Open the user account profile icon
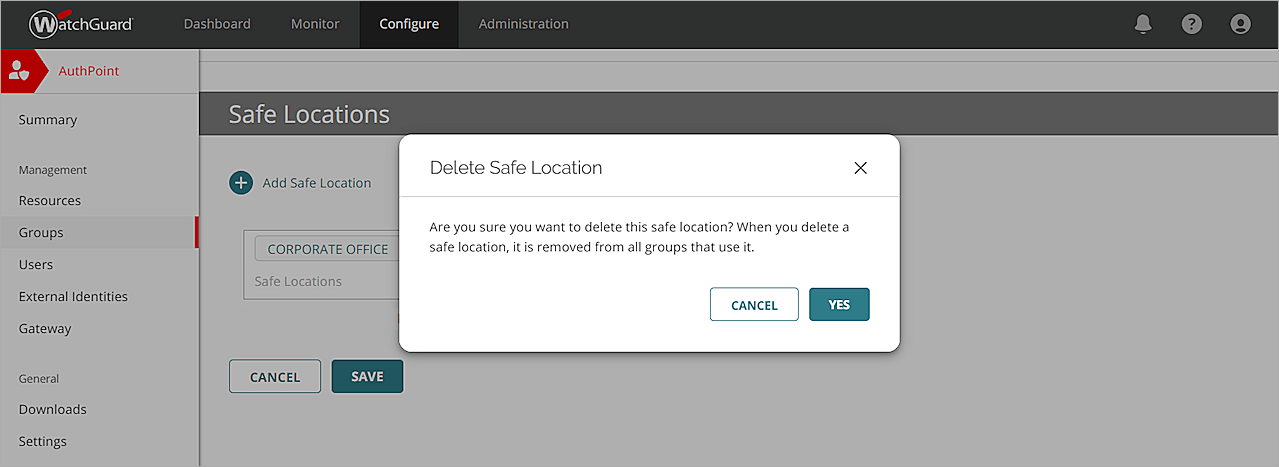Image resolution: width=1279 pixels, height=467 pixels. [x=1240, y=24]
